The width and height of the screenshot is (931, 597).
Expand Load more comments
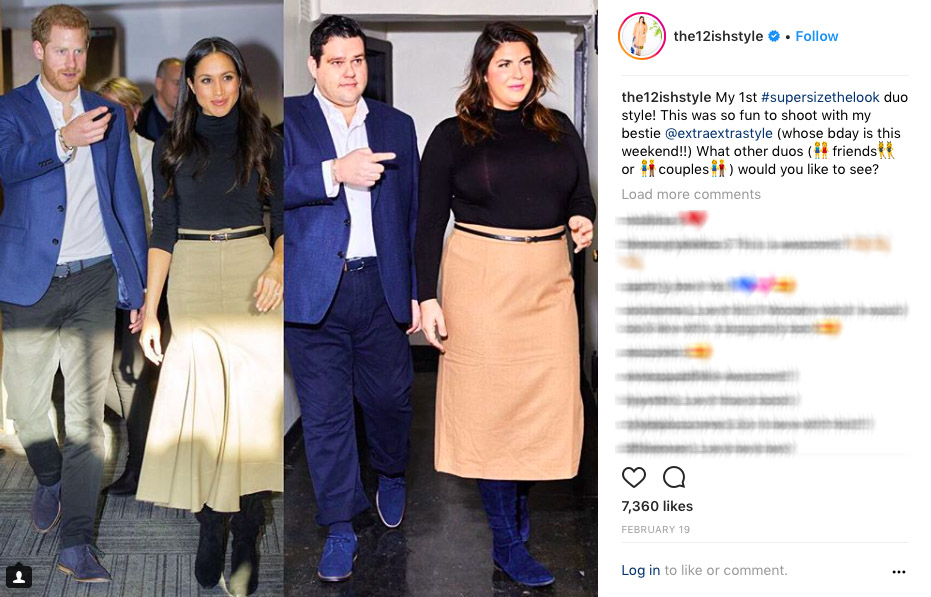691,194
